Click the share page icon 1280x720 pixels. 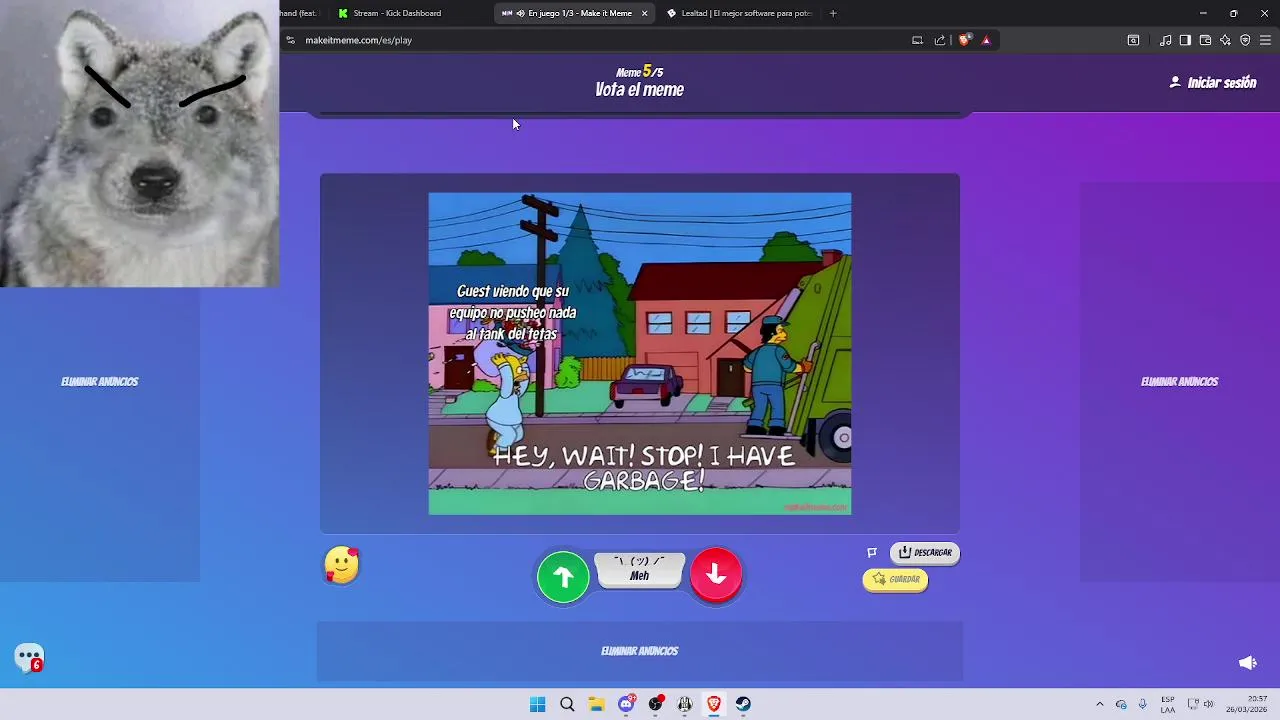coord(940,40)
